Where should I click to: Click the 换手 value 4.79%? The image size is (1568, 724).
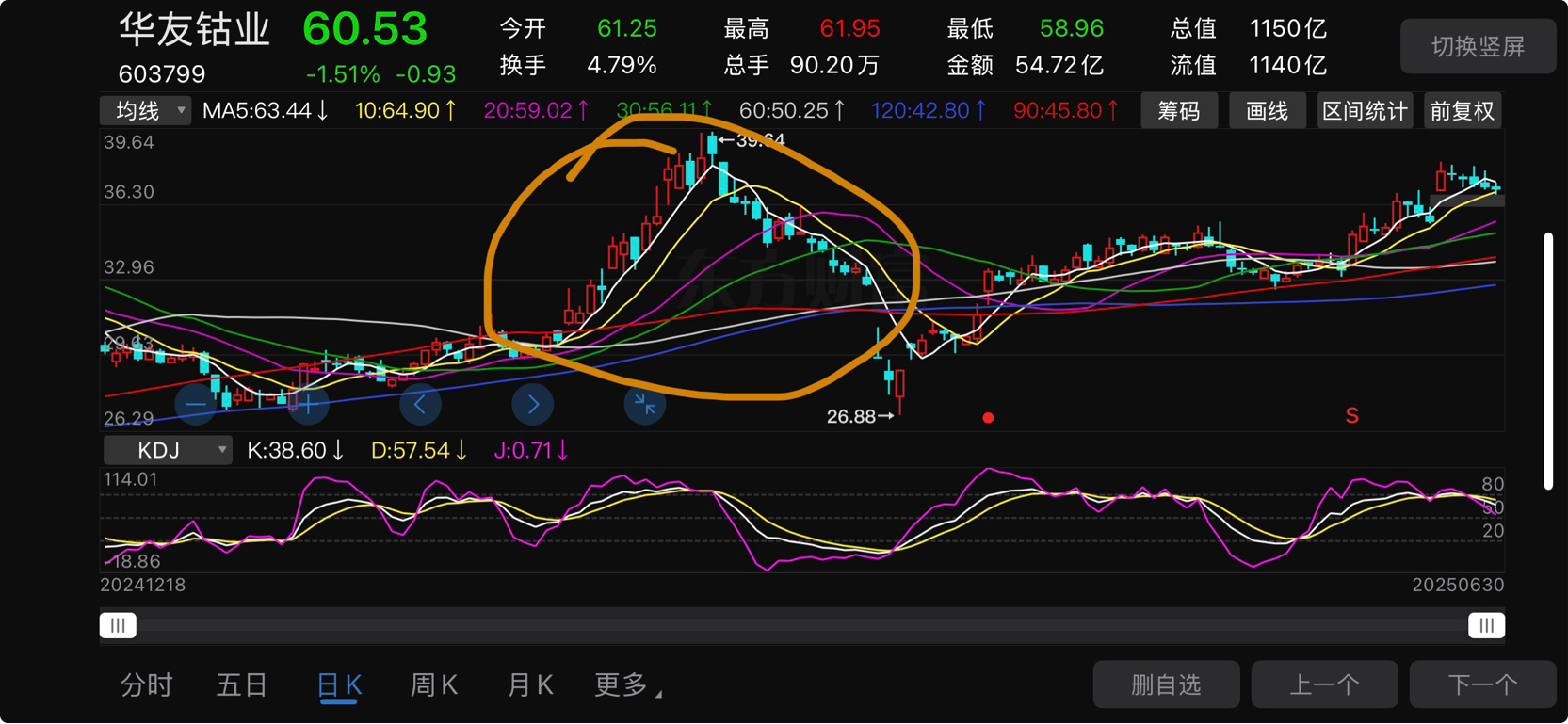click(622, 65)
